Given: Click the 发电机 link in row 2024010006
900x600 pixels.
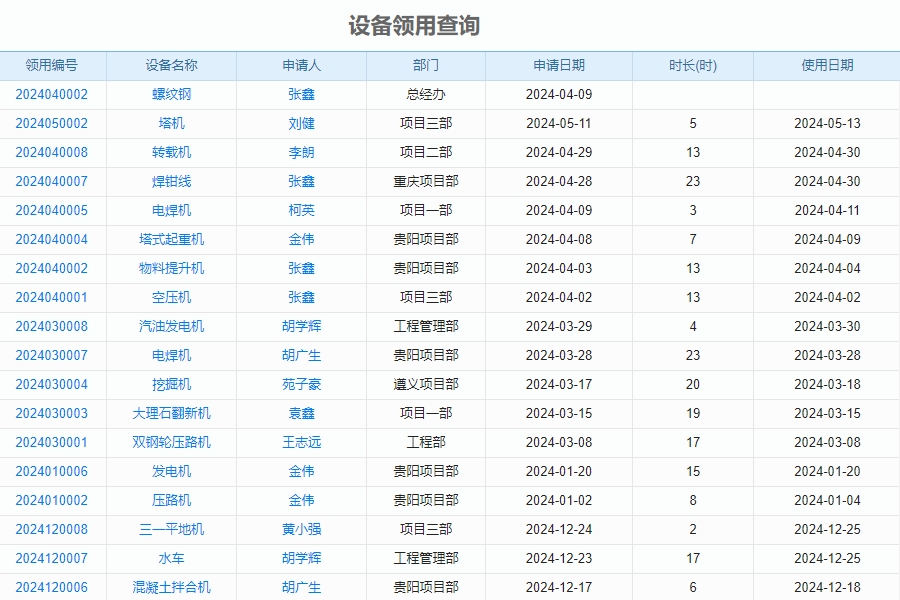Looking at the screenshot, I should 172,471.
